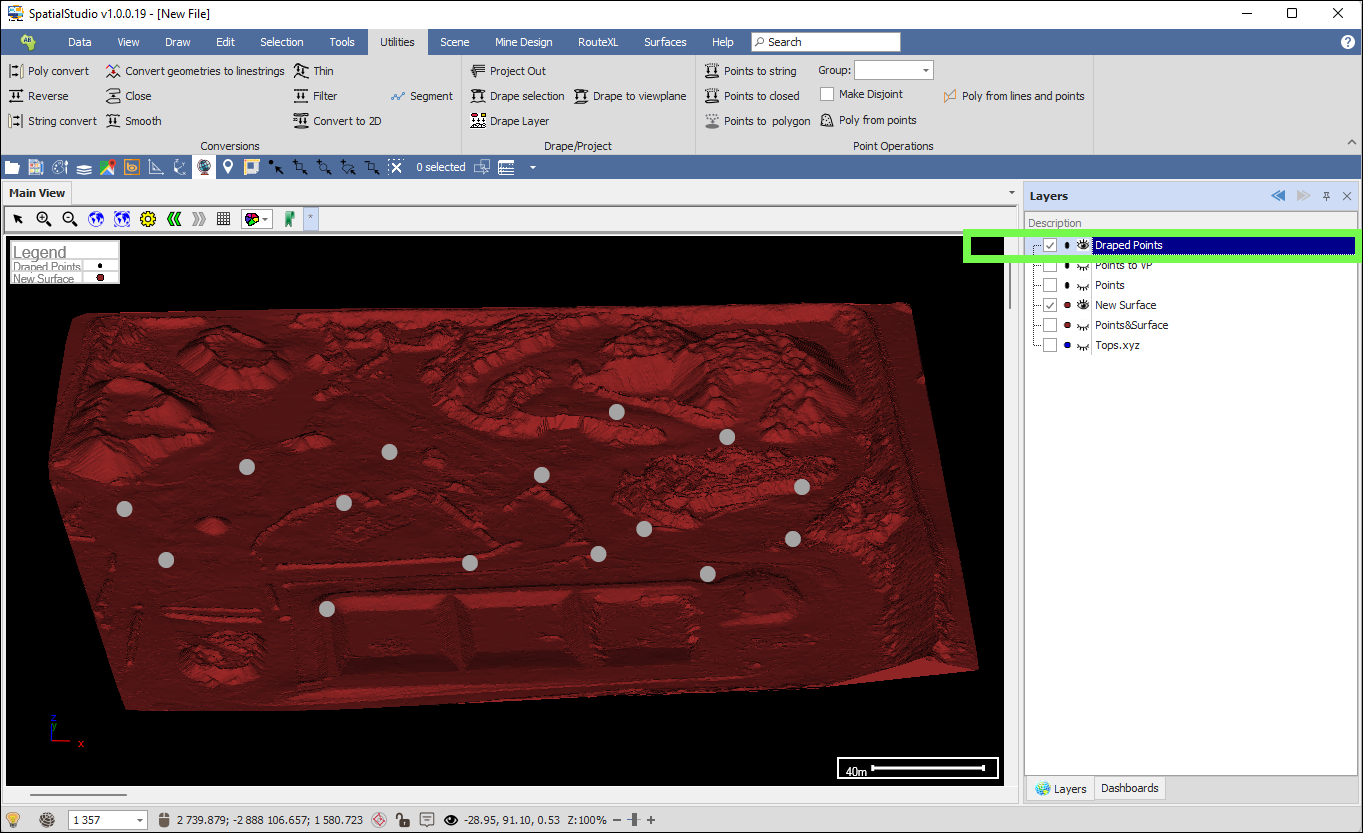Click the padlock icon in status bar
The width and height of the screenshot is (1363, 833).
click(x=402, y=820)
